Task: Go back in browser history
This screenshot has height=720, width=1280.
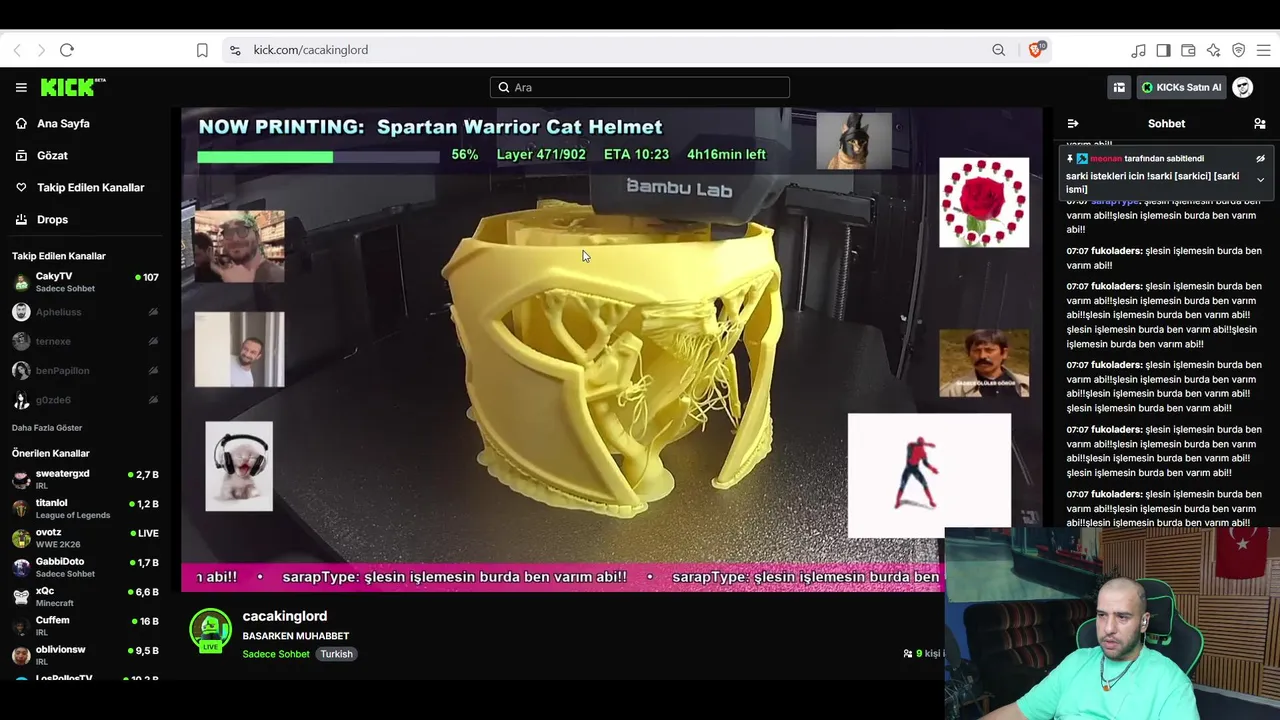Action: (x=17, y=50)
